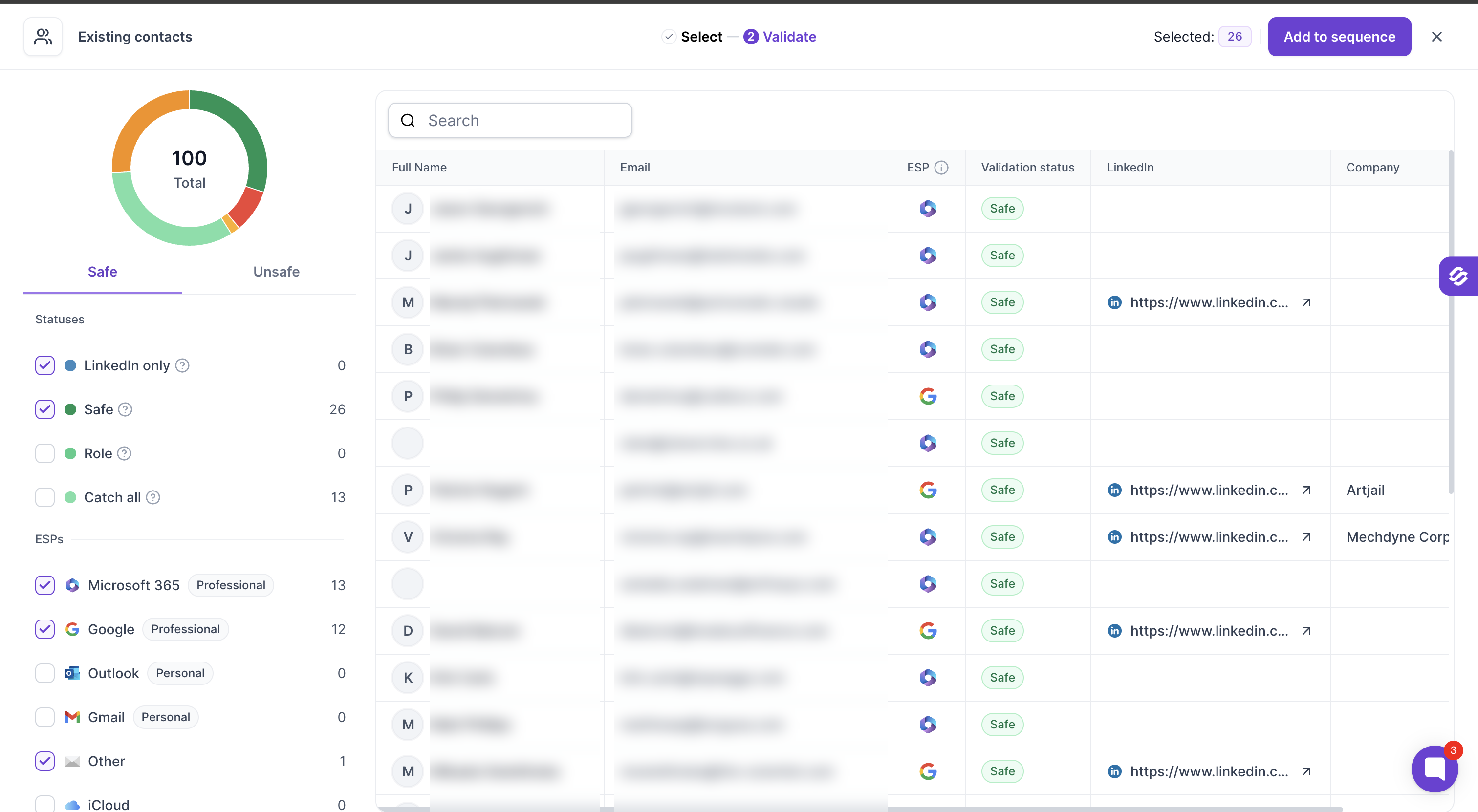This screenshot has width=1478, height=812.
Task: Click the Google ESP icon in the Artjail row
Action: tap(928, 490)
